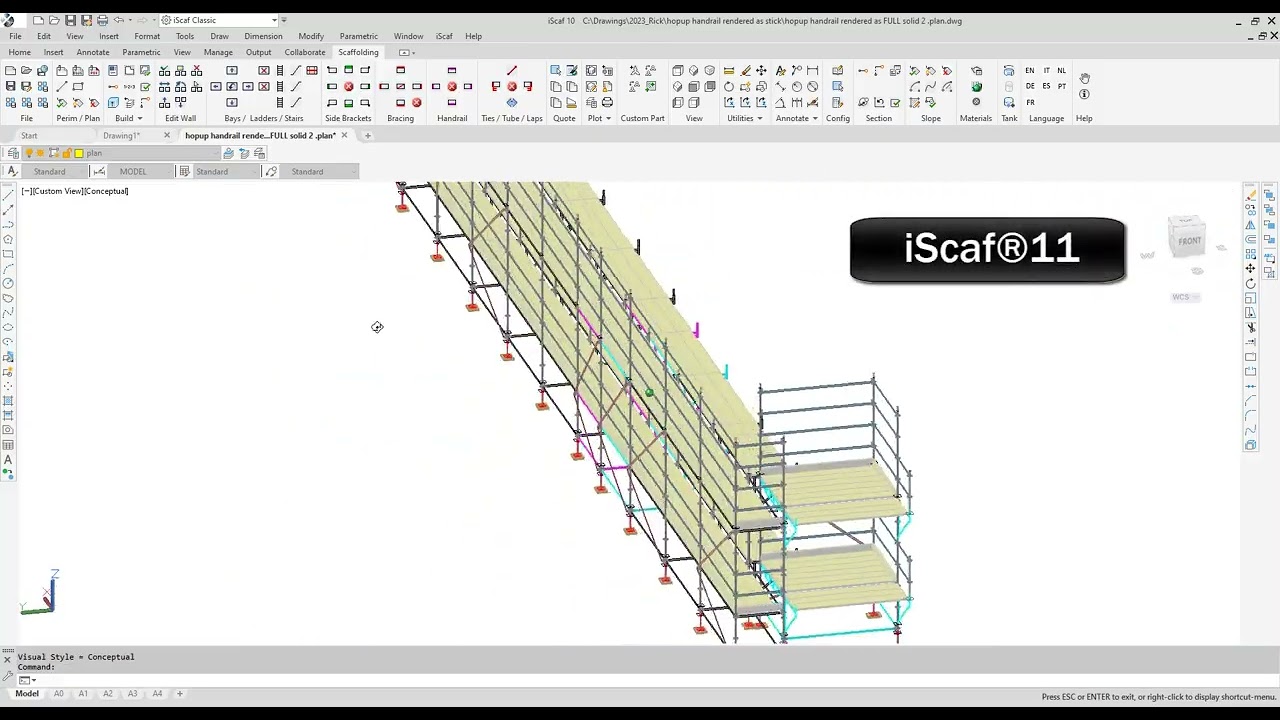Switch to the Scaffolding ribbon tab
Viewport: 1280px width, 720px height.
click(358, 52)
